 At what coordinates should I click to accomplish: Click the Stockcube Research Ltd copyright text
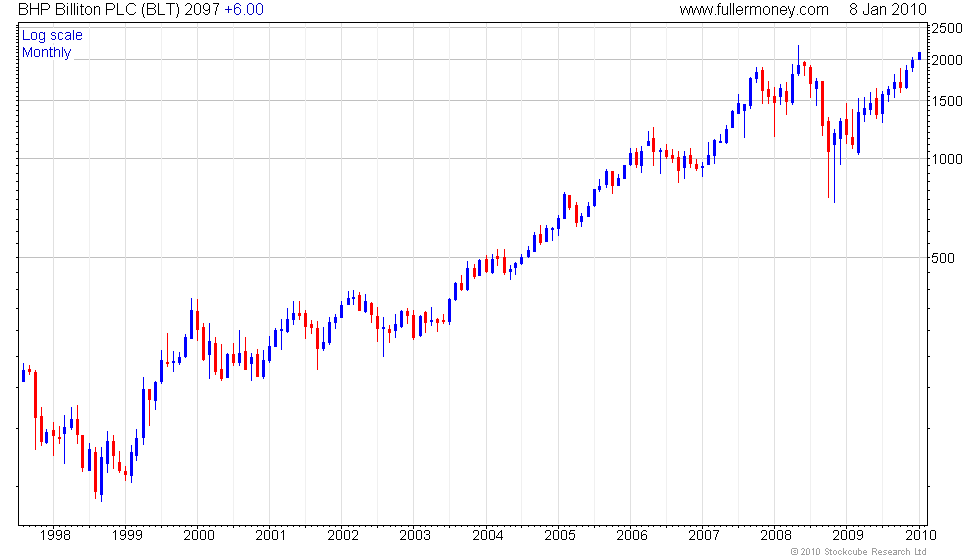(x=858, y=551)
